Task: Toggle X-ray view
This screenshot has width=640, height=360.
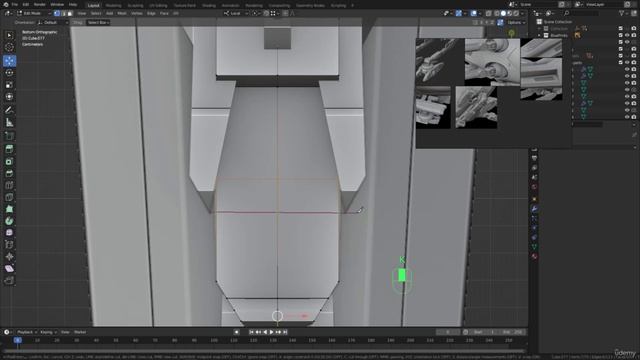Action: point(489,13)
